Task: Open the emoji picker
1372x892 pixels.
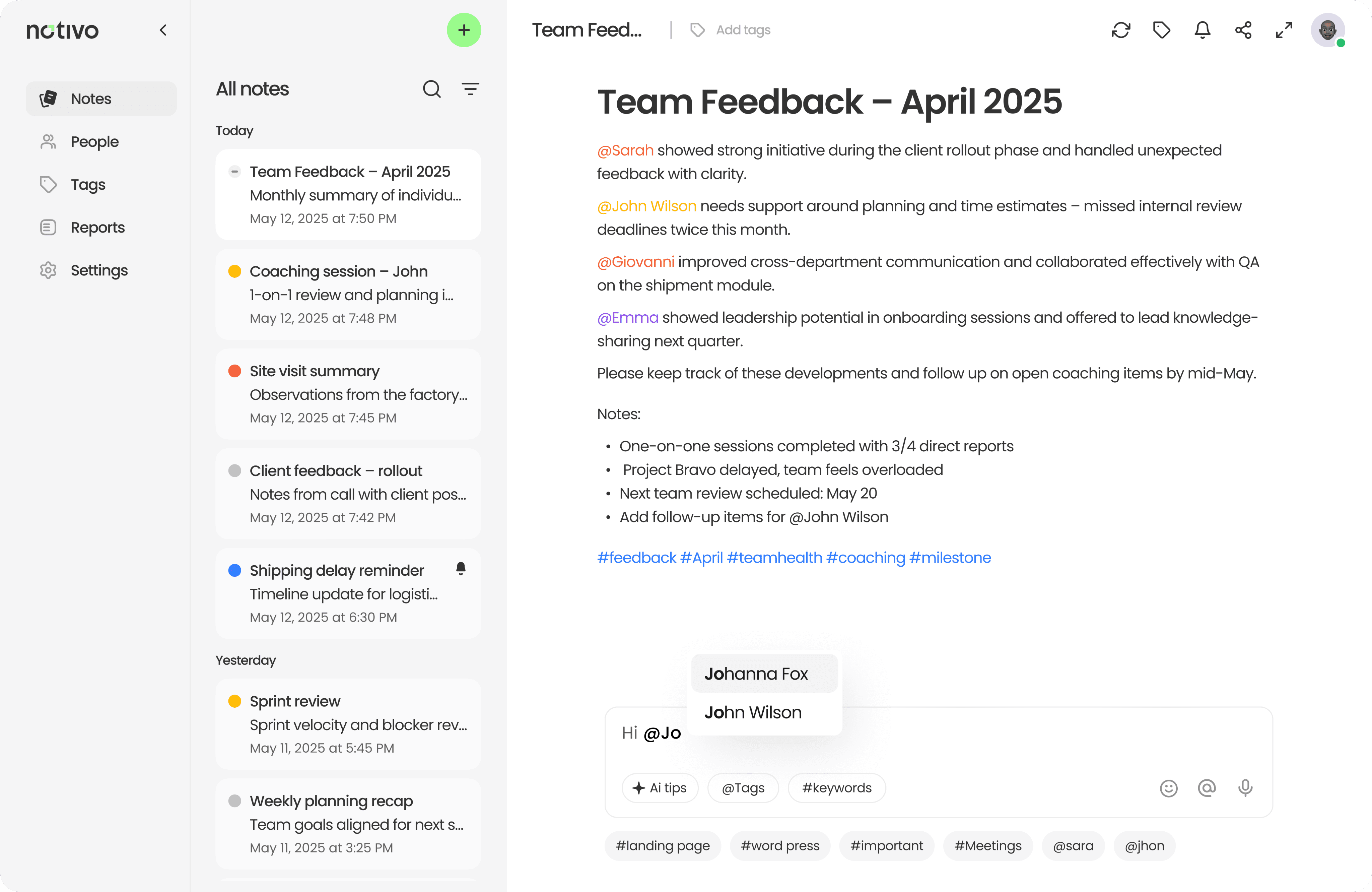Action: coord(1168,788)
